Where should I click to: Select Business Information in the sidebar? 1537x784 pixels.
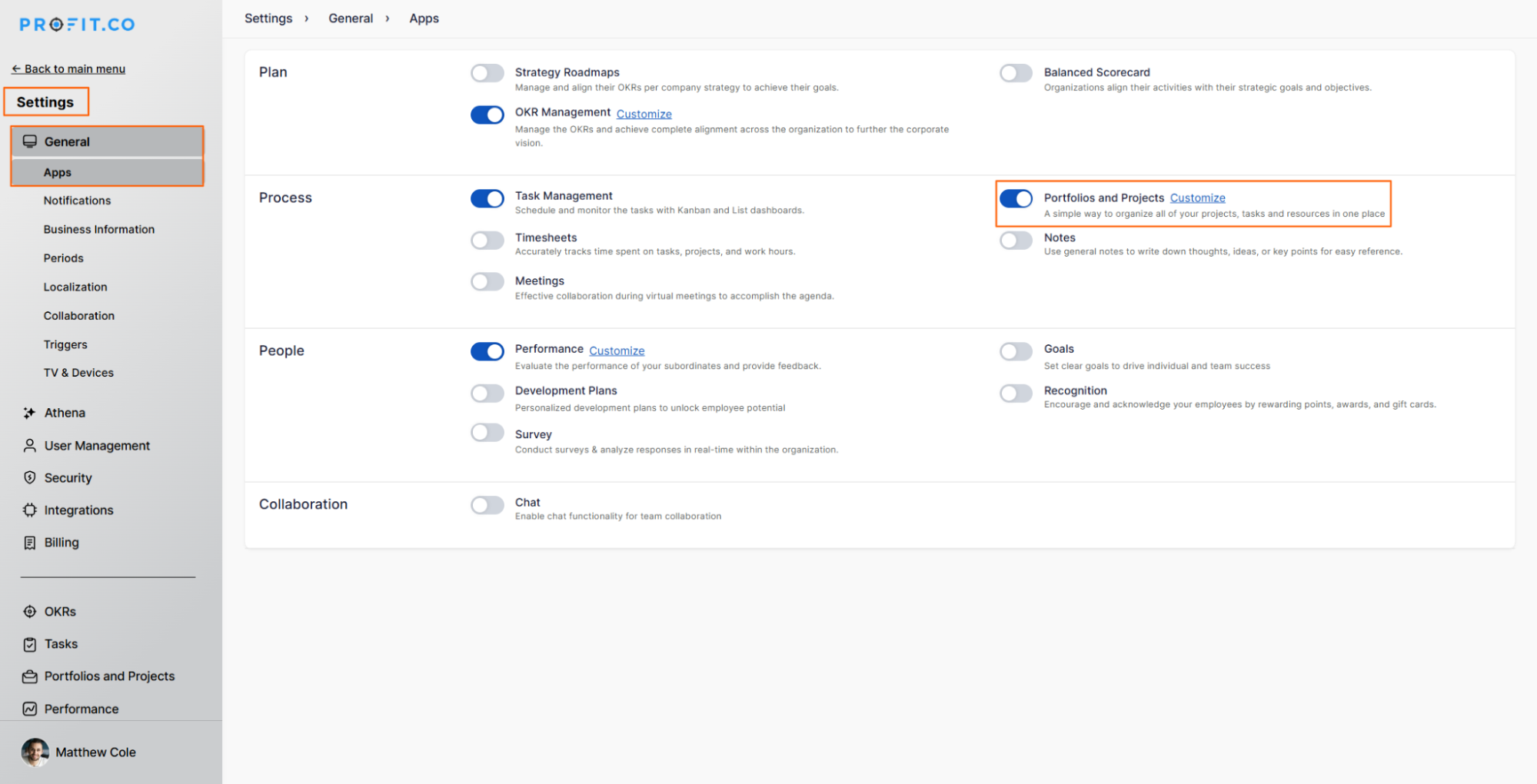[98, 229]
